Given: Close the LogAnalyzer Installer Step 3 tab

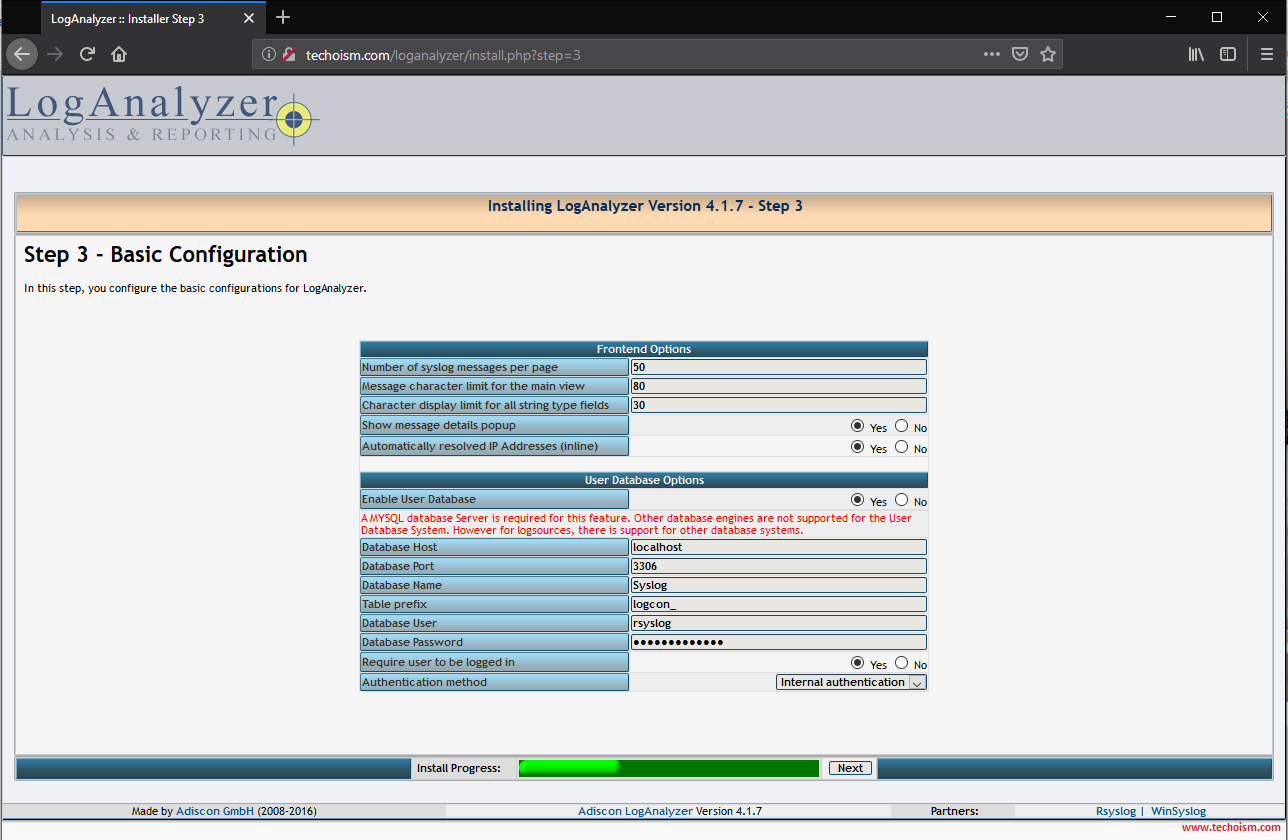Looking at the screenshot, I should [x=249, y=18].
